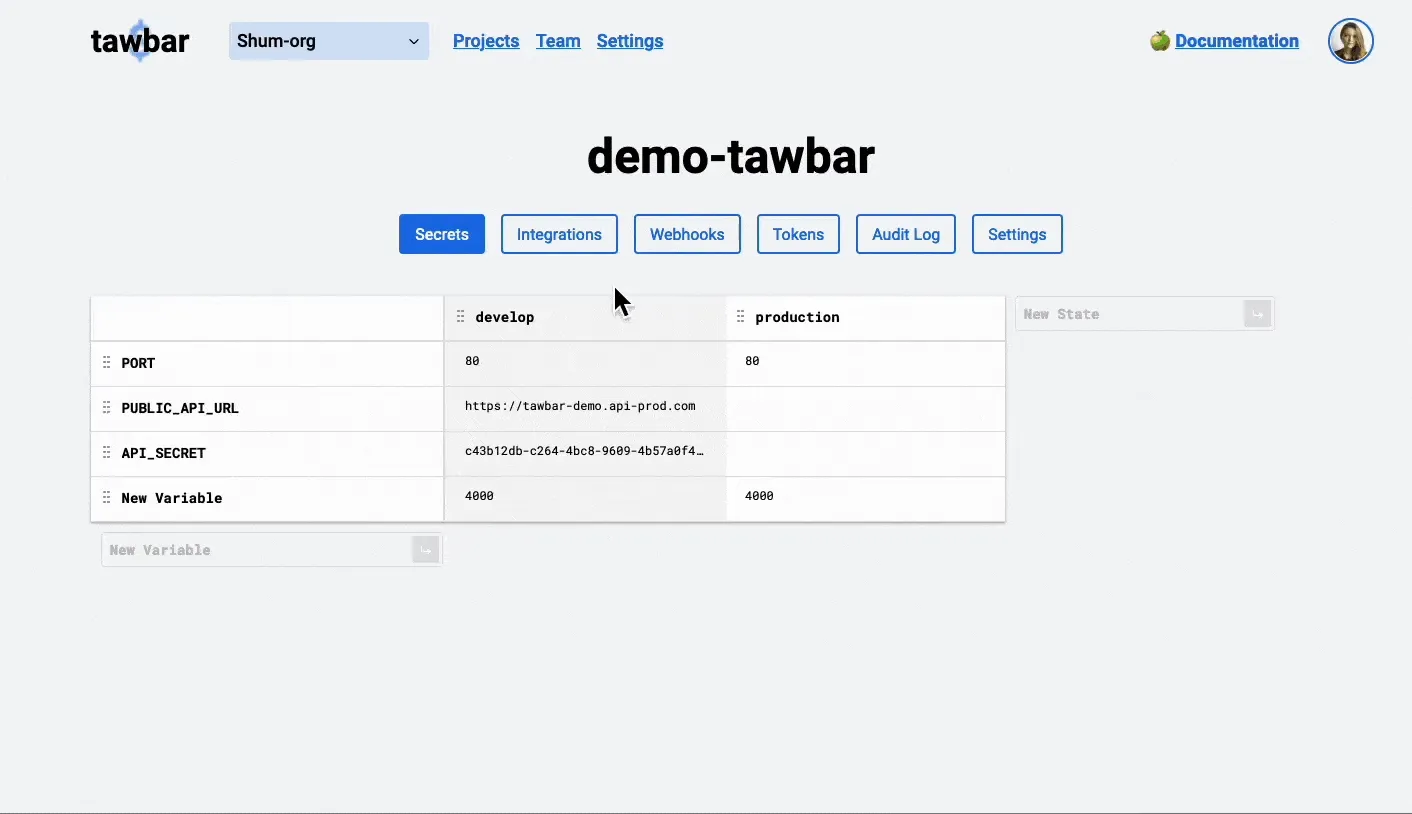Click the New Variable row drag handle

click(x=106, y=497)
